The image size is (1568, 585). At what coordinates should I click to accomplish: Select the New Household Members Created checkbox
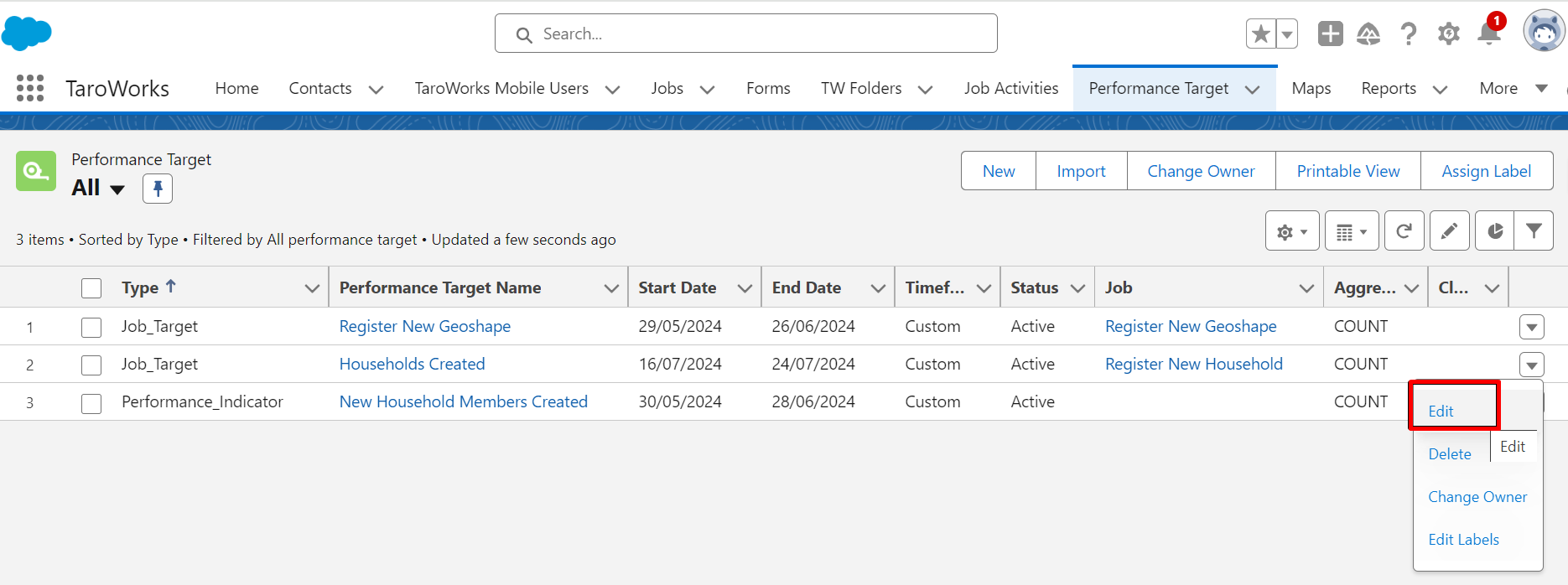tap(91, 403)
